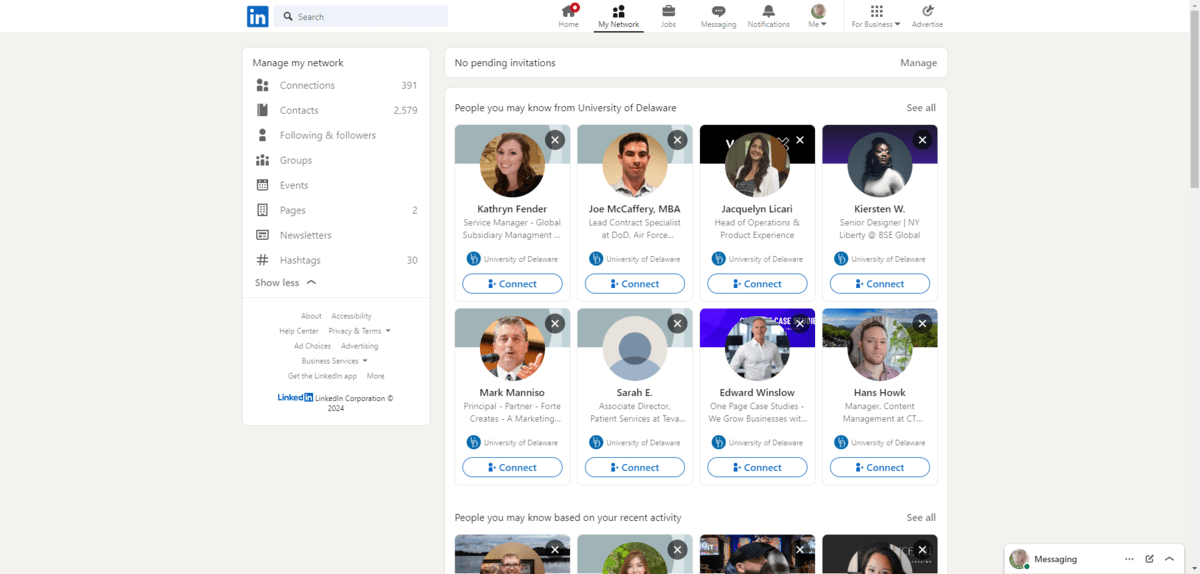The width and height of the screenshot is (1200, 574).
Task: Compose new message in messaging overlay
Action: (1149, 559)
